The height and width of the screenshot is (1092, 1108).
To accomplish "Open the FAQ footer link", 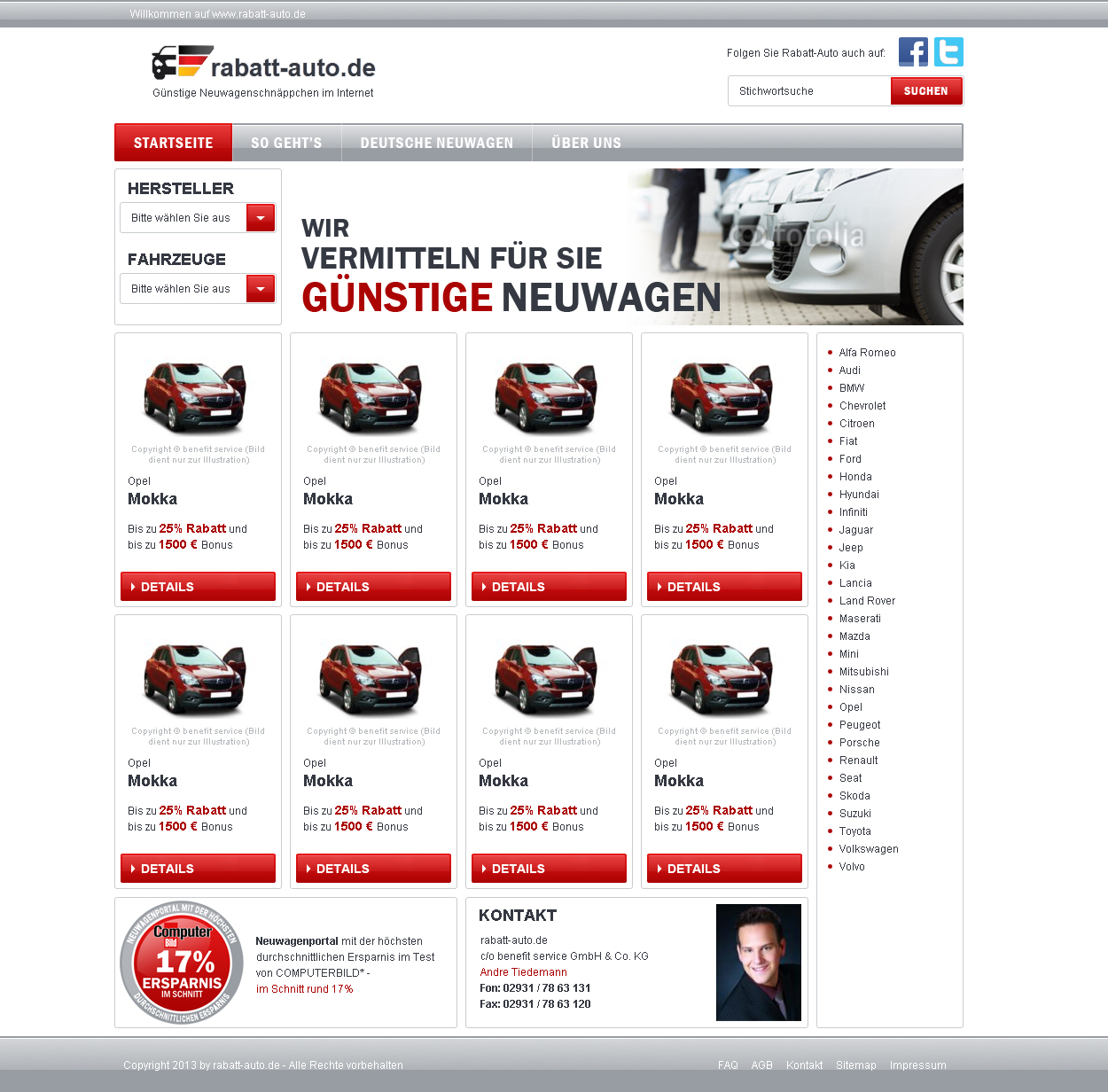I will [728, 1065].
